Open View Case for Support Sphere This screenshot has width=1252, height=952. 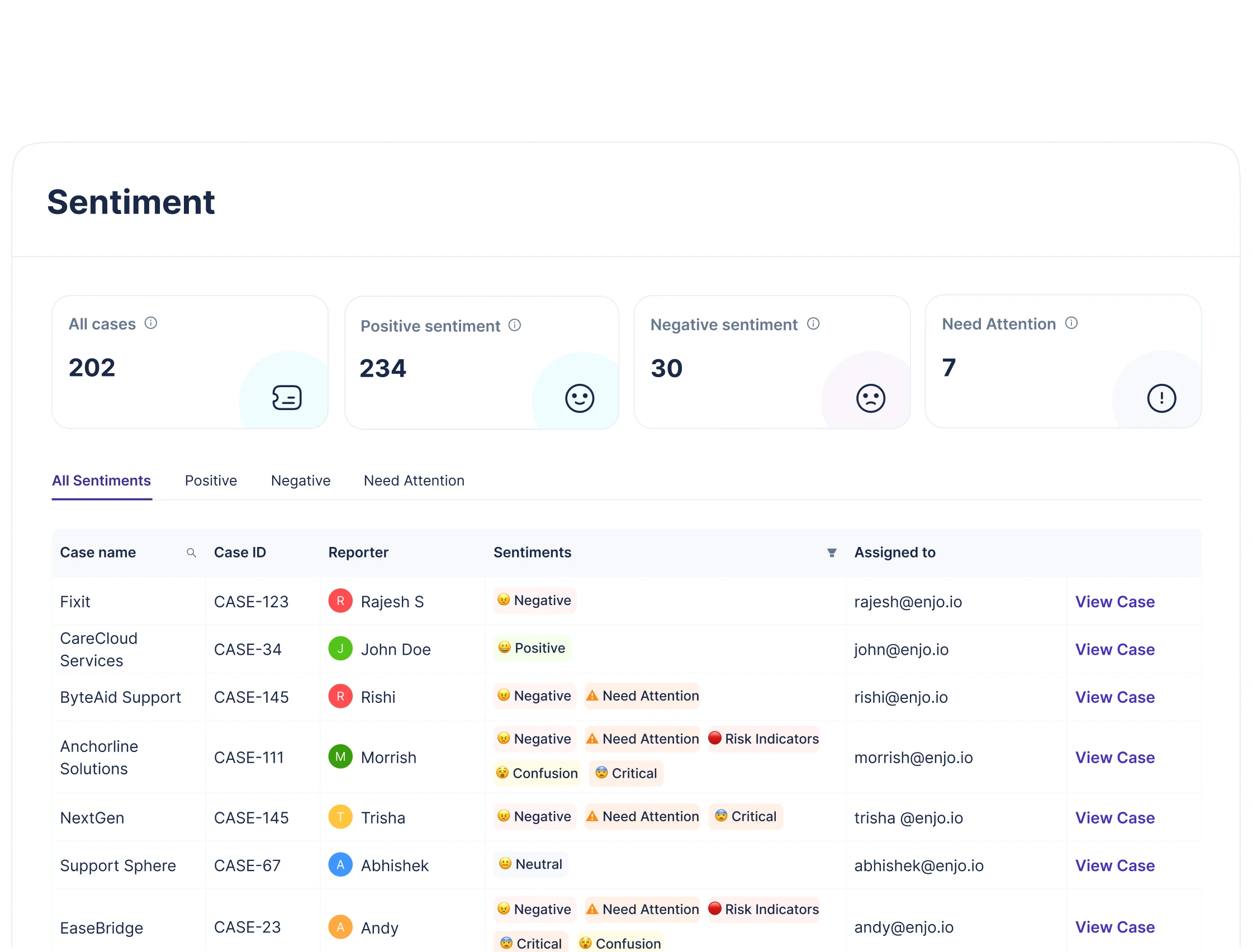coord(1115,865)
